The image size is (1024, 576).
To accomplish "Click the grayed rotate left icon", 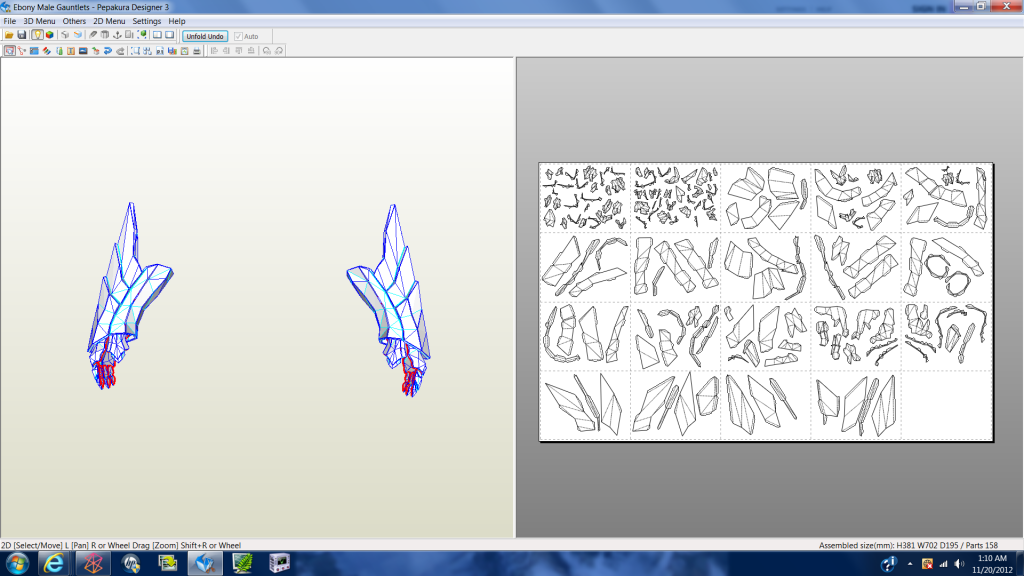I will 266,50.
